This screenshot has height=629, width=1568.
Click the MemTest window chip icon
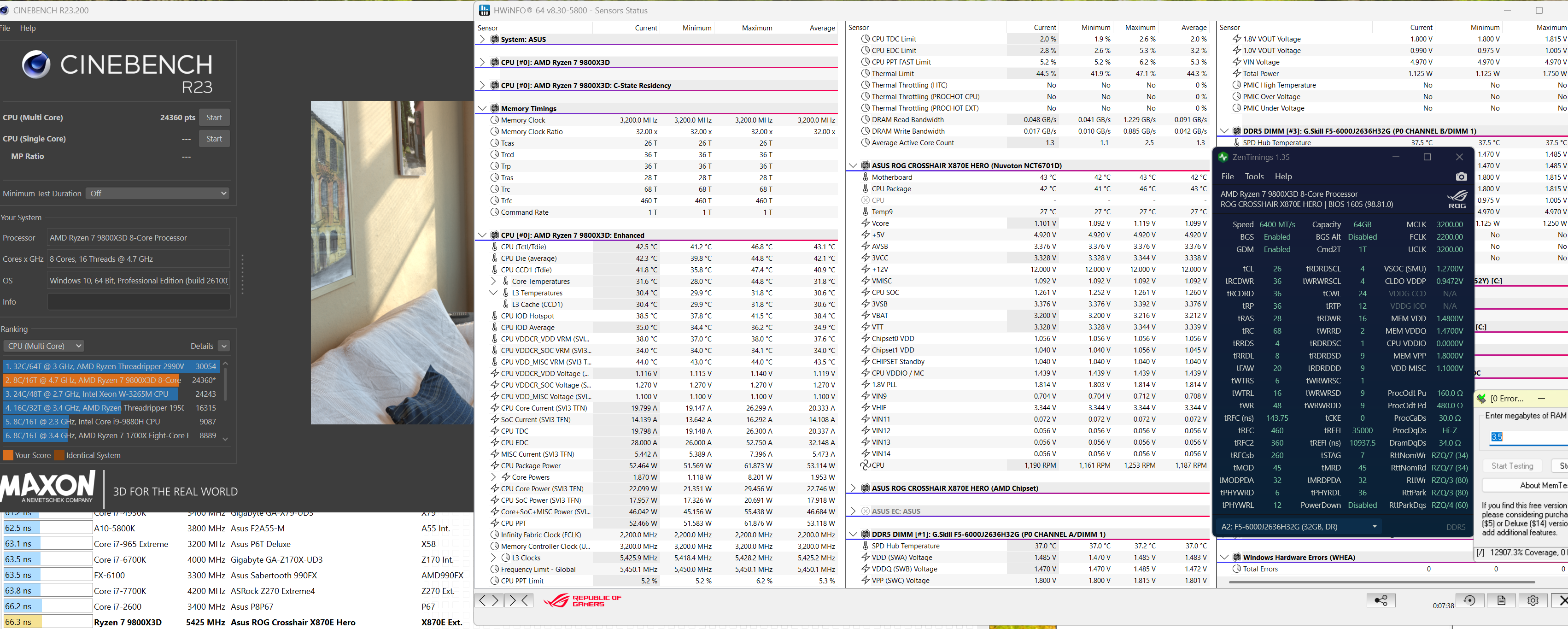(1481, 398)
